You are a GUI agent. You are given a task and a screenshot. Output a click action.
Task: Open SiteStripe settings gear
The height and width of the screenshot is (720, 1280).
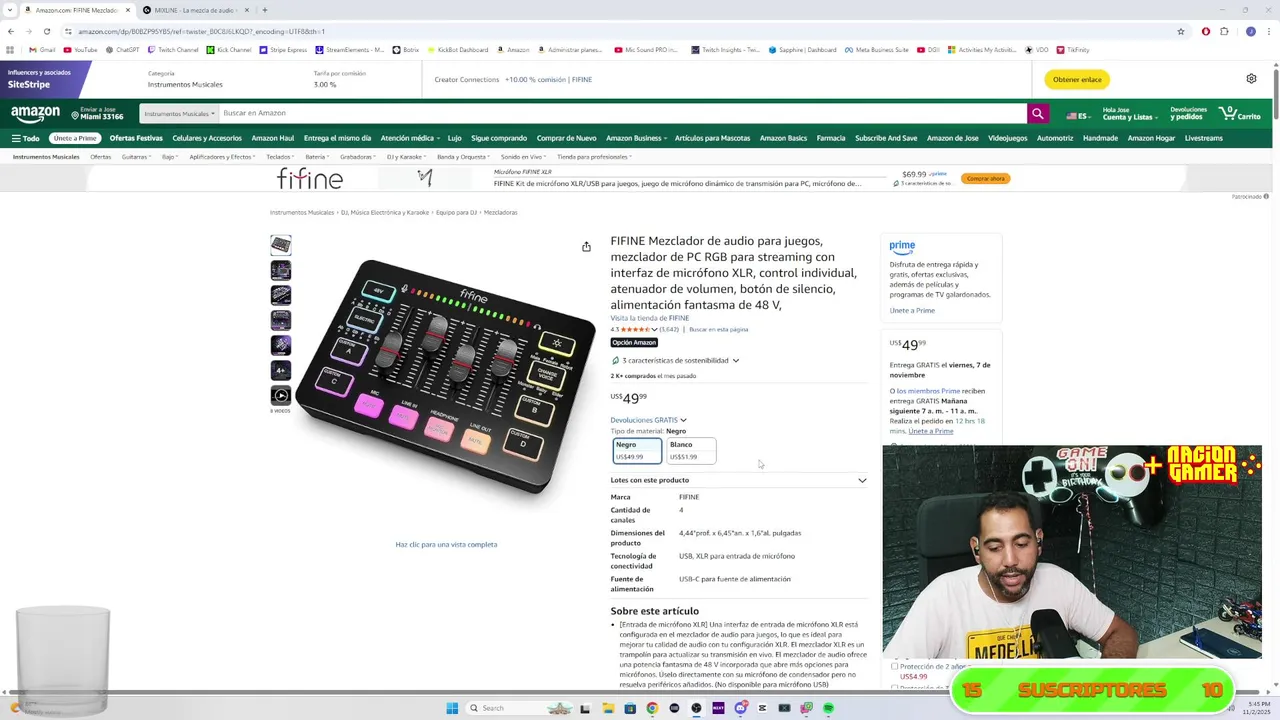click(x=1251, y=79)
